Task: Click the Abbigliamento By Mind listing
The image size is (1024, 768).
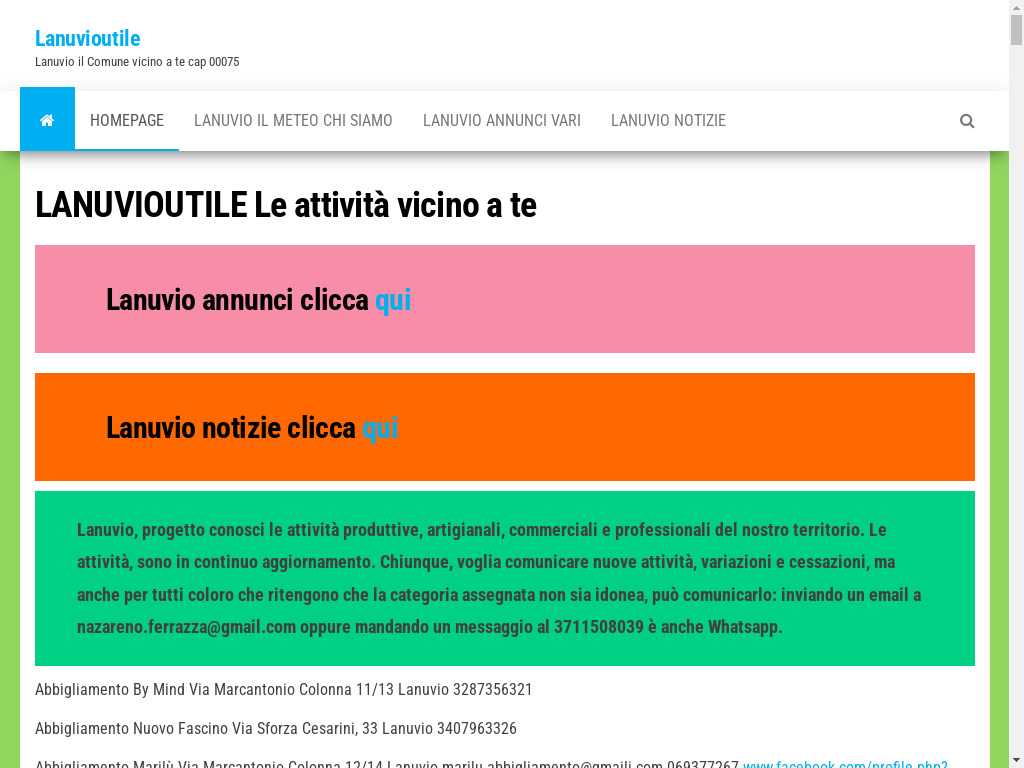Action: tap(283, 690)
